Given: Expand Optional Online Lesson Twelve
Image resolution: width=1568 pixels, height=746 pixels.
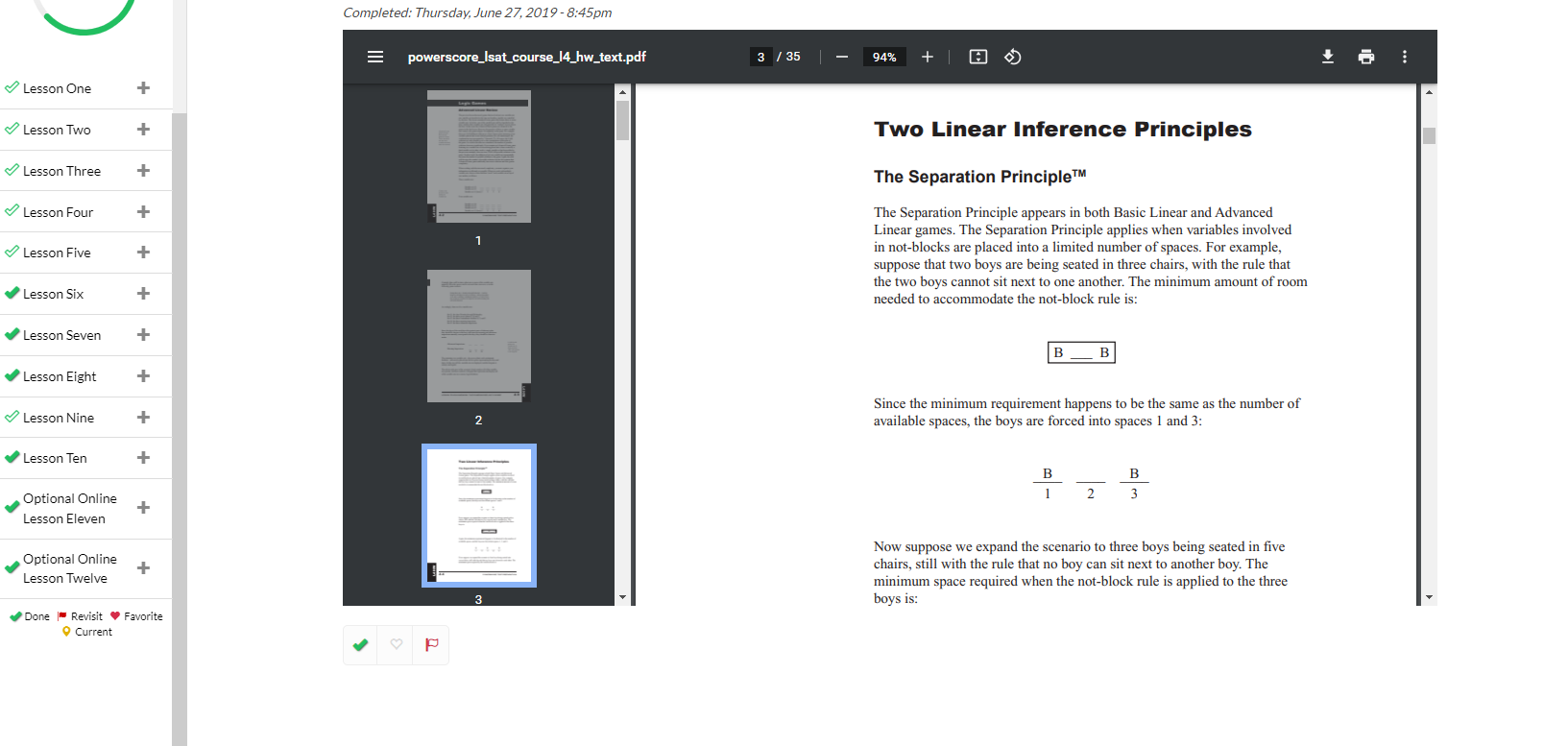Looking at the screenshot, I should pos(143,568).
